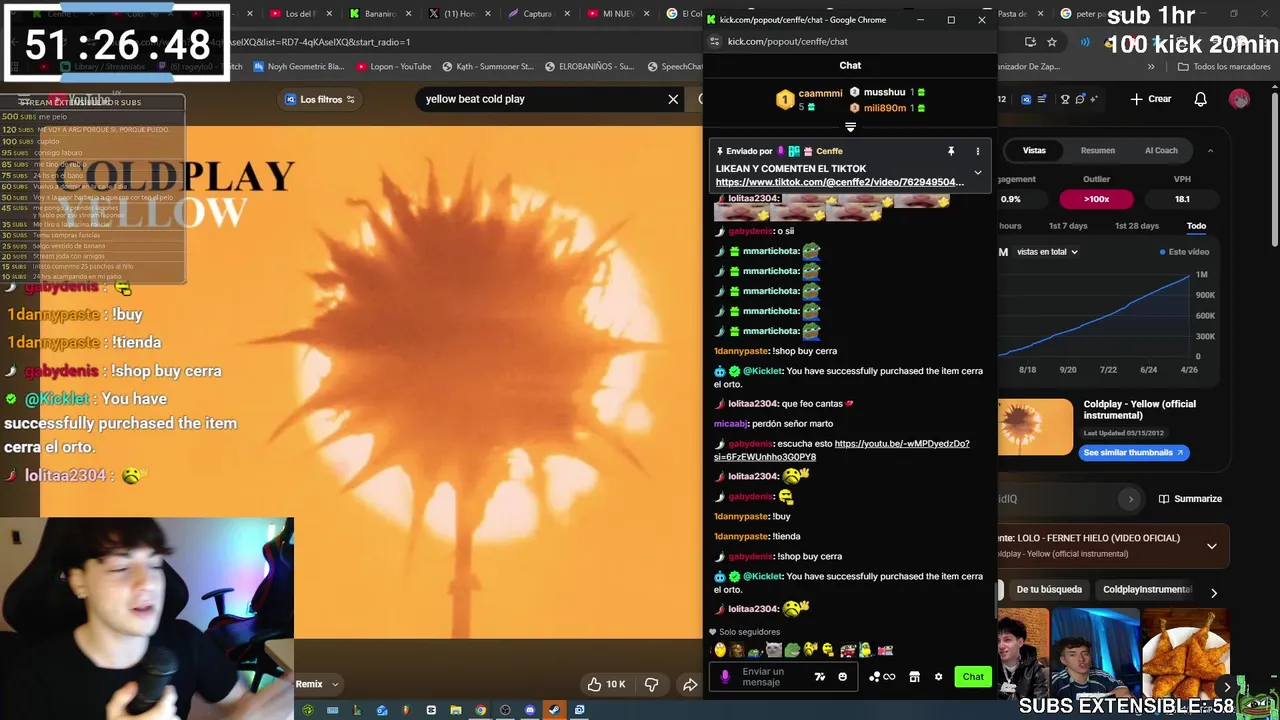Viewport: 1280px width, 720px height.
Task: Select the 'De tu búsqueda' chip
Action: (1049, 590)
